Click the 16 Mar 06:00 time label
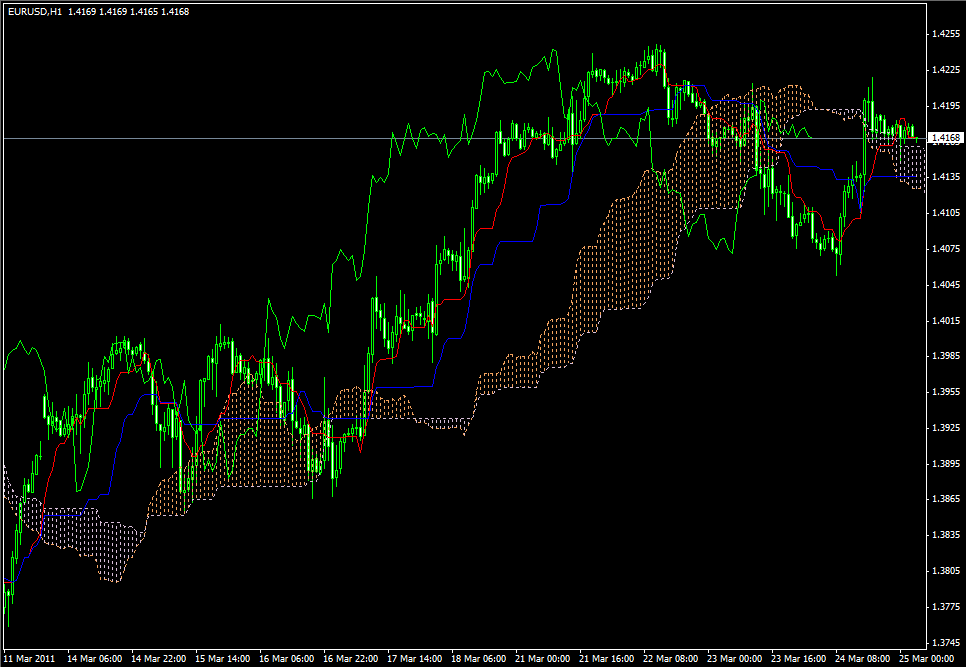This screenshot has height=667, width=966. click(286, 658)
